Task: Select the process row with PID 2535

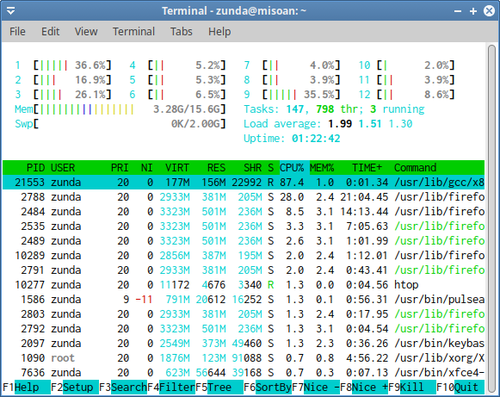Action: 243,226
